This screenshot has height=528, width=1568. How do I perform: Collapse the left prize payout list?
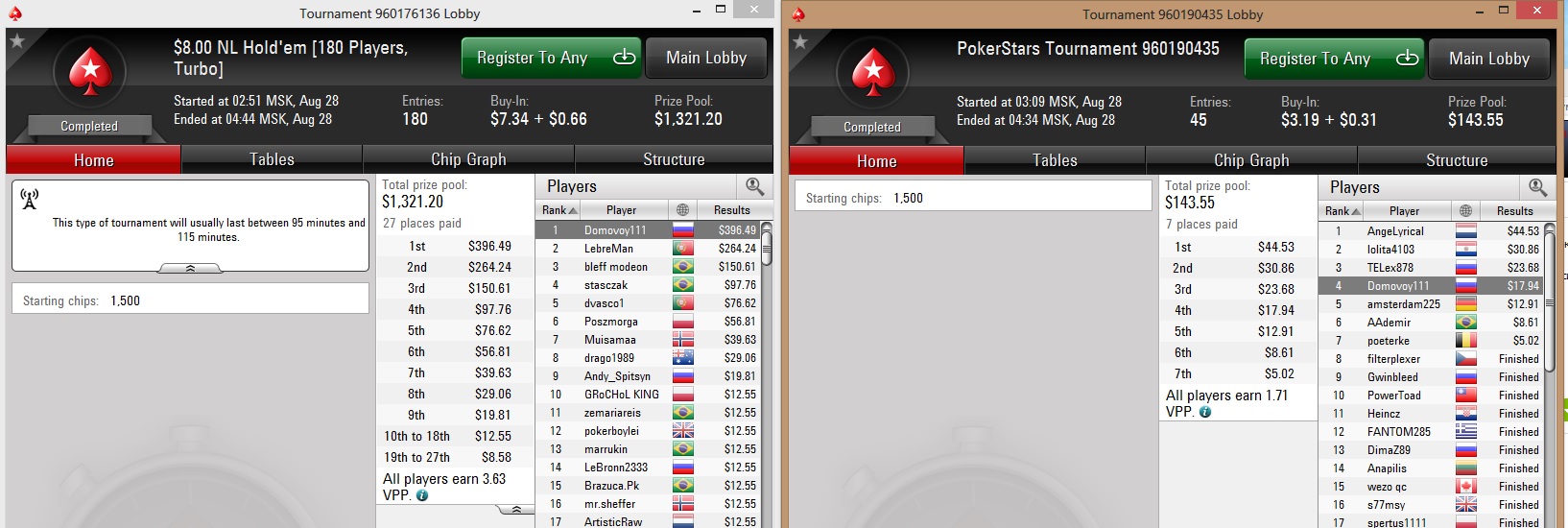tap(516, 510)
